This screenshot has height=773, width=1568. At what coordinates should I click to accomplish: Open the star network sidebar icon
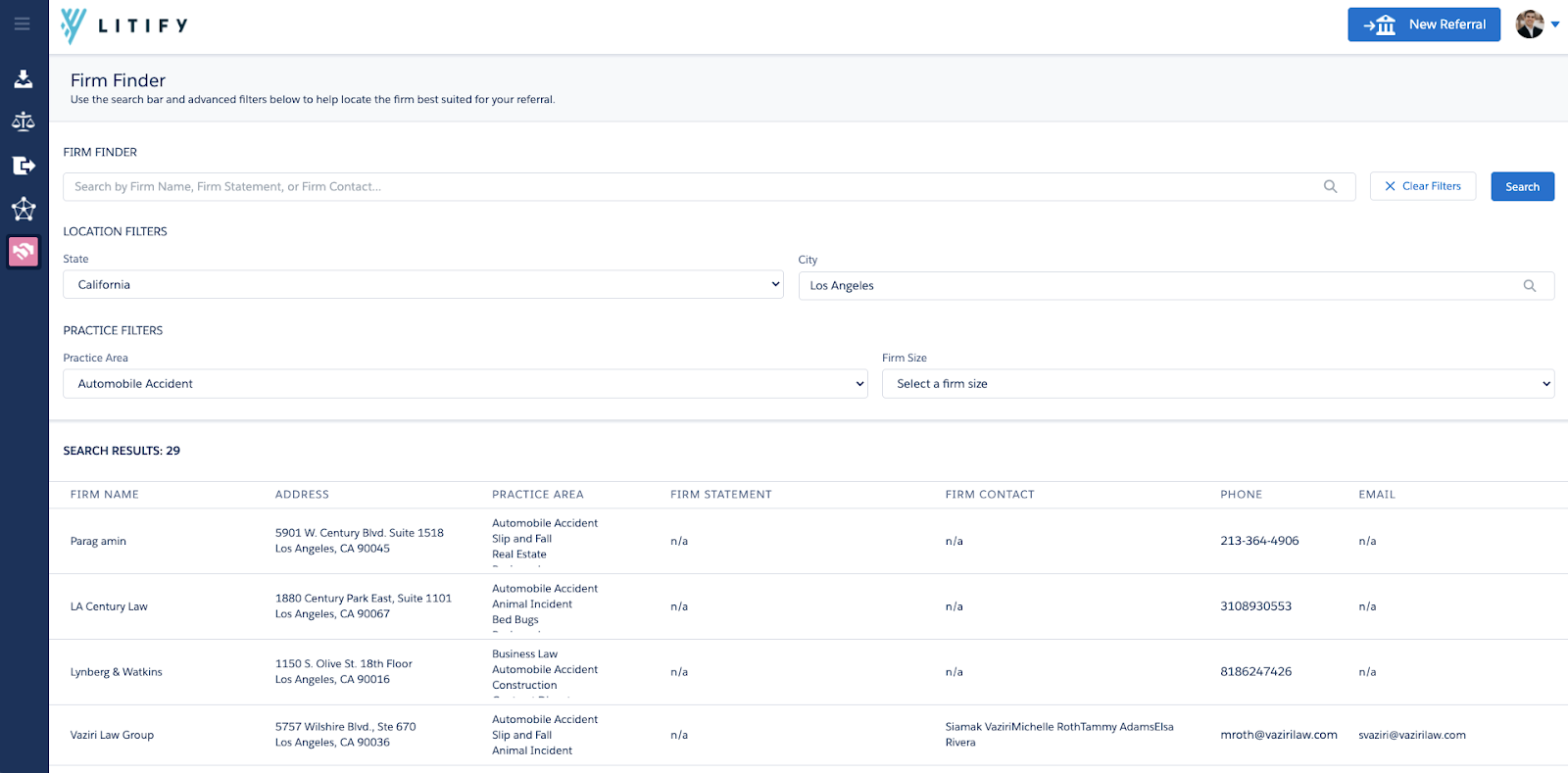24,209
